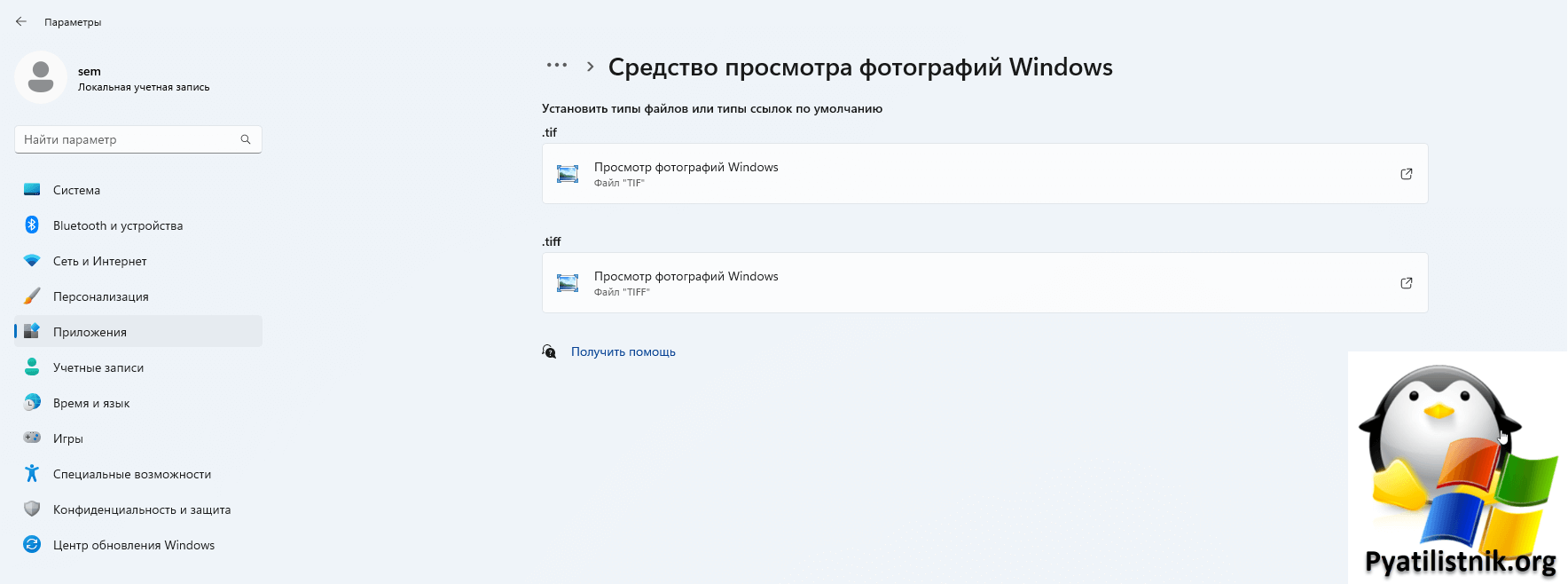Open Учетные записи section
The width and height of the screenshot is (1568, 584).
[138, 367]
